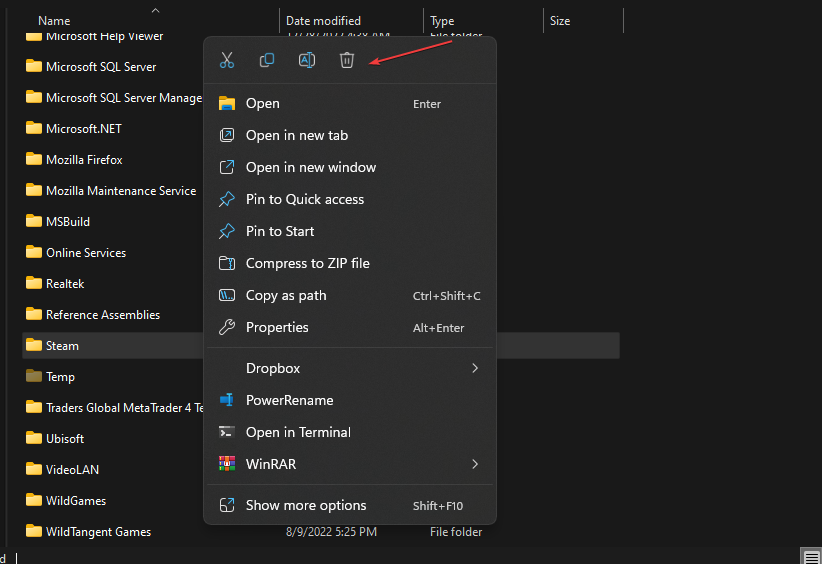The height and width of the screenshot is (564, 822).
Task: Select Pin to Quick access
Action: pyautogui.click(x=350, y=200)
